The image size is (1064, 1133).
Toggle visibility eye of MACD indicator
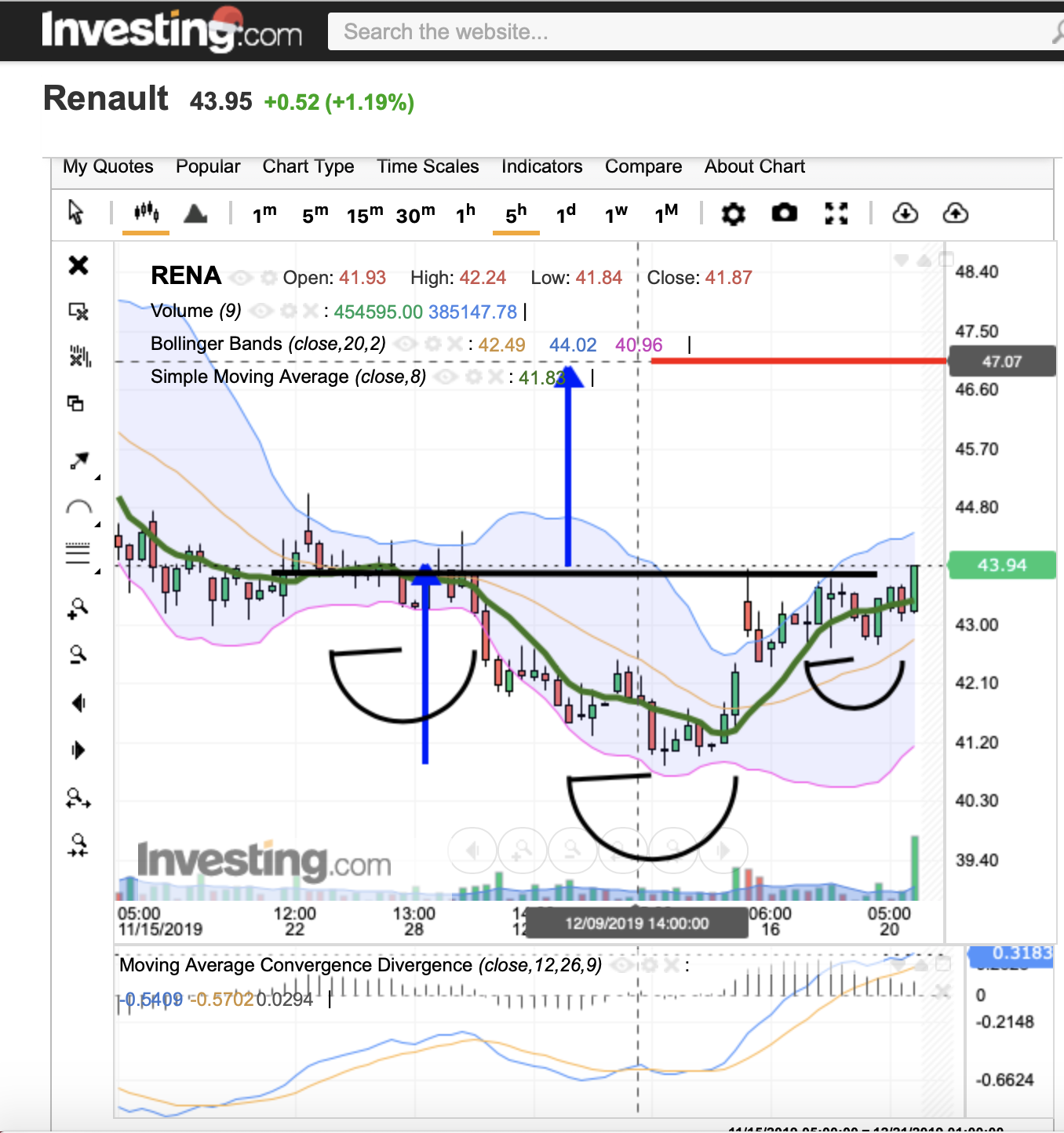(623, 965)
